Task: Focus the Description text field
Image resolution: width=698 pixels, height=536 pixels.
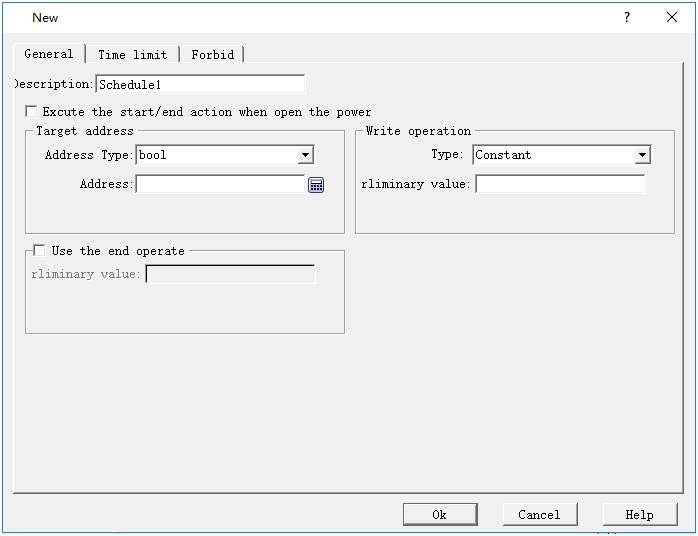Action: tap(200, 84)
